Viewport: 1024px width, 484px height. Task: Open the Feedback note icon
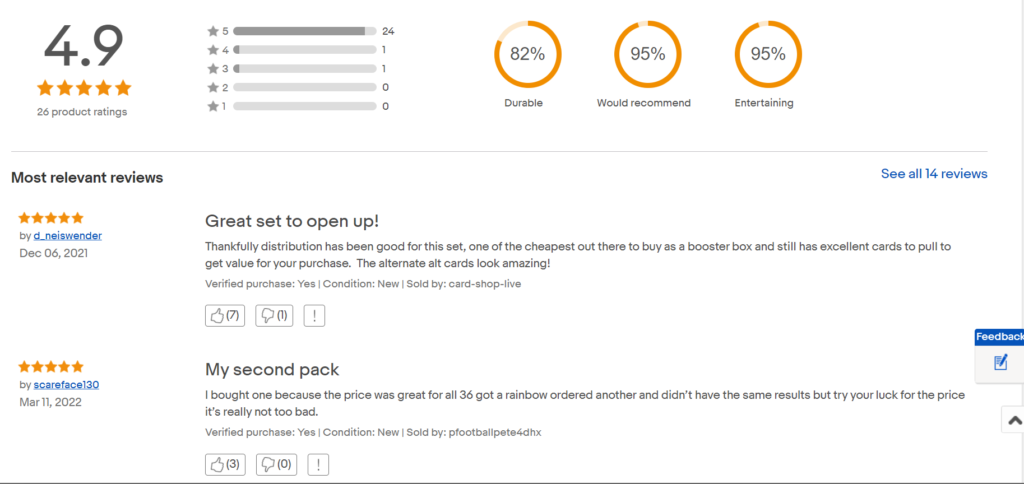point(1001,362)
